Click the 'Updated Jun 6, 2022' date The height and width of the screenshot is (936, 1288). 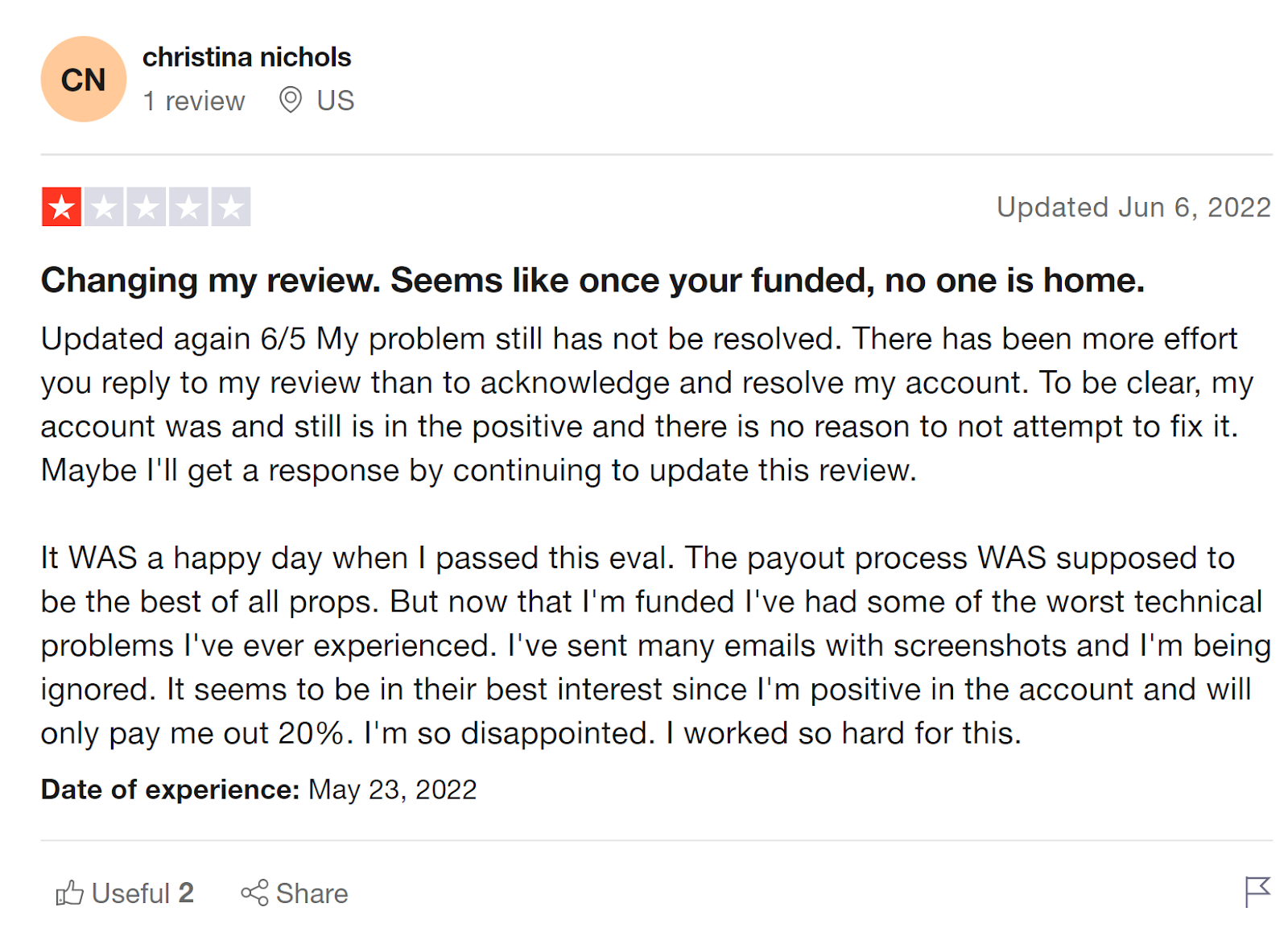1133,208
